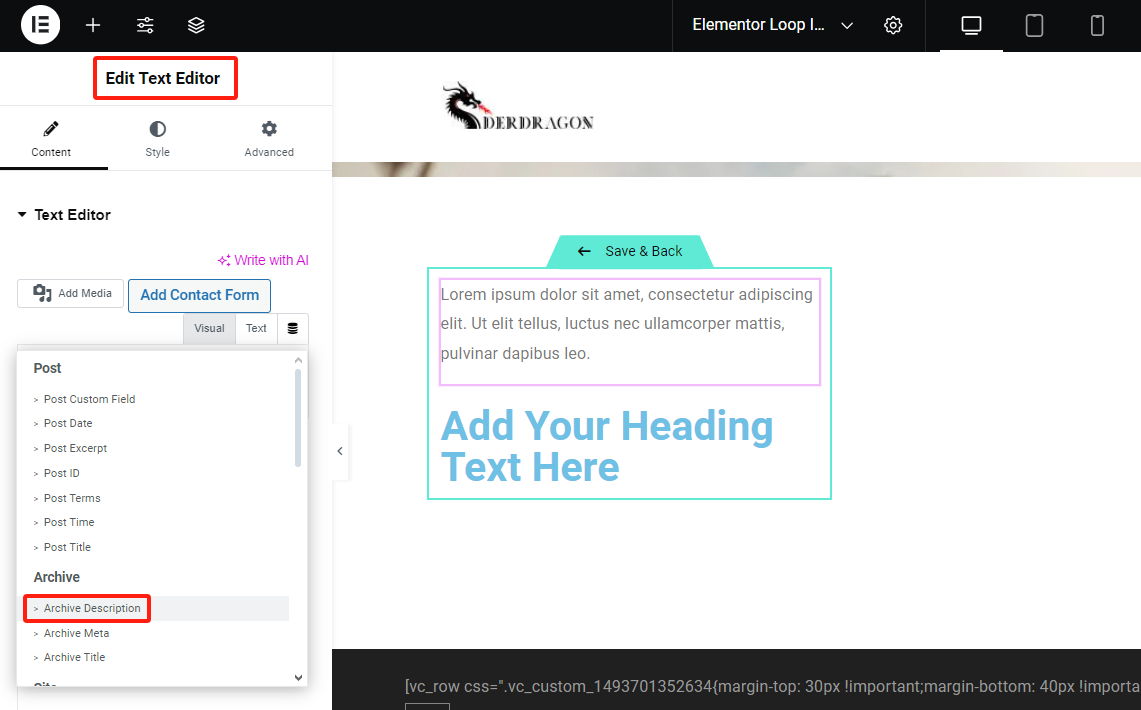This screenshot has width=1141, height=710.
Task: Switch editor to Visual mode
Action: [x=209, y=328]
